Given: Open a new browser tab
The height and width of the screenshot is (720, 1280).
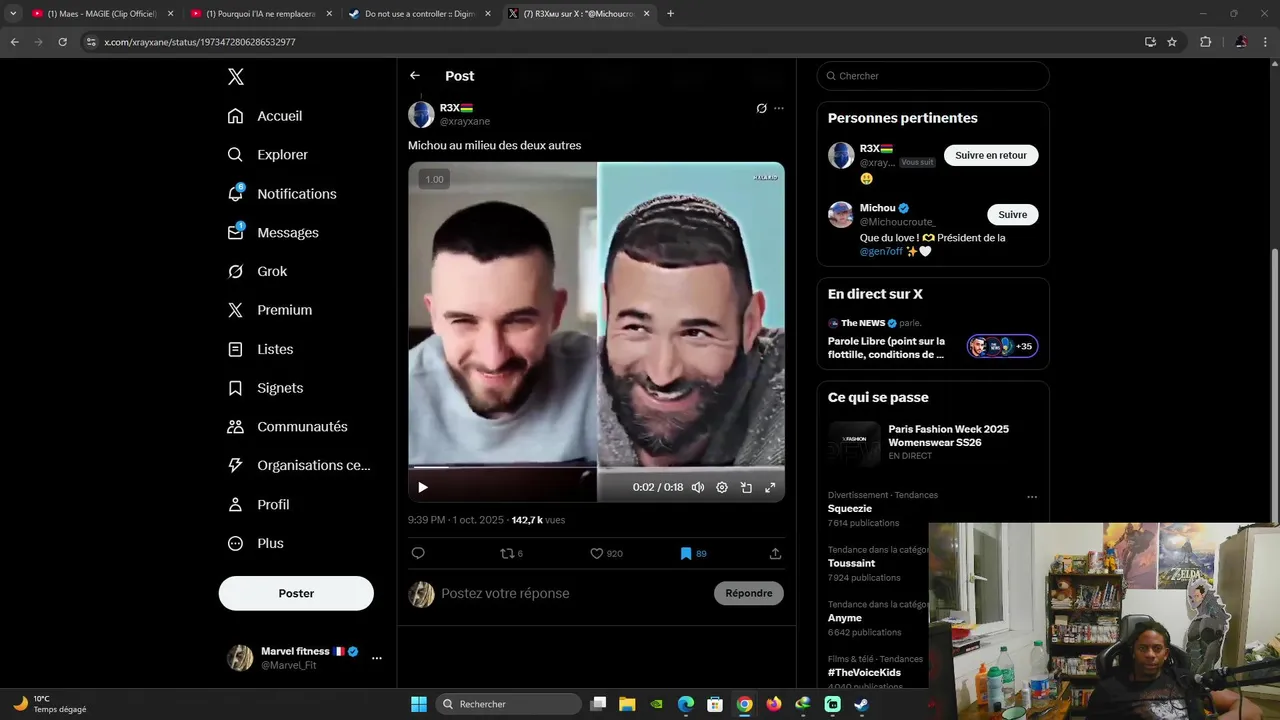Looking at the screenshot, I should (670, 14).
